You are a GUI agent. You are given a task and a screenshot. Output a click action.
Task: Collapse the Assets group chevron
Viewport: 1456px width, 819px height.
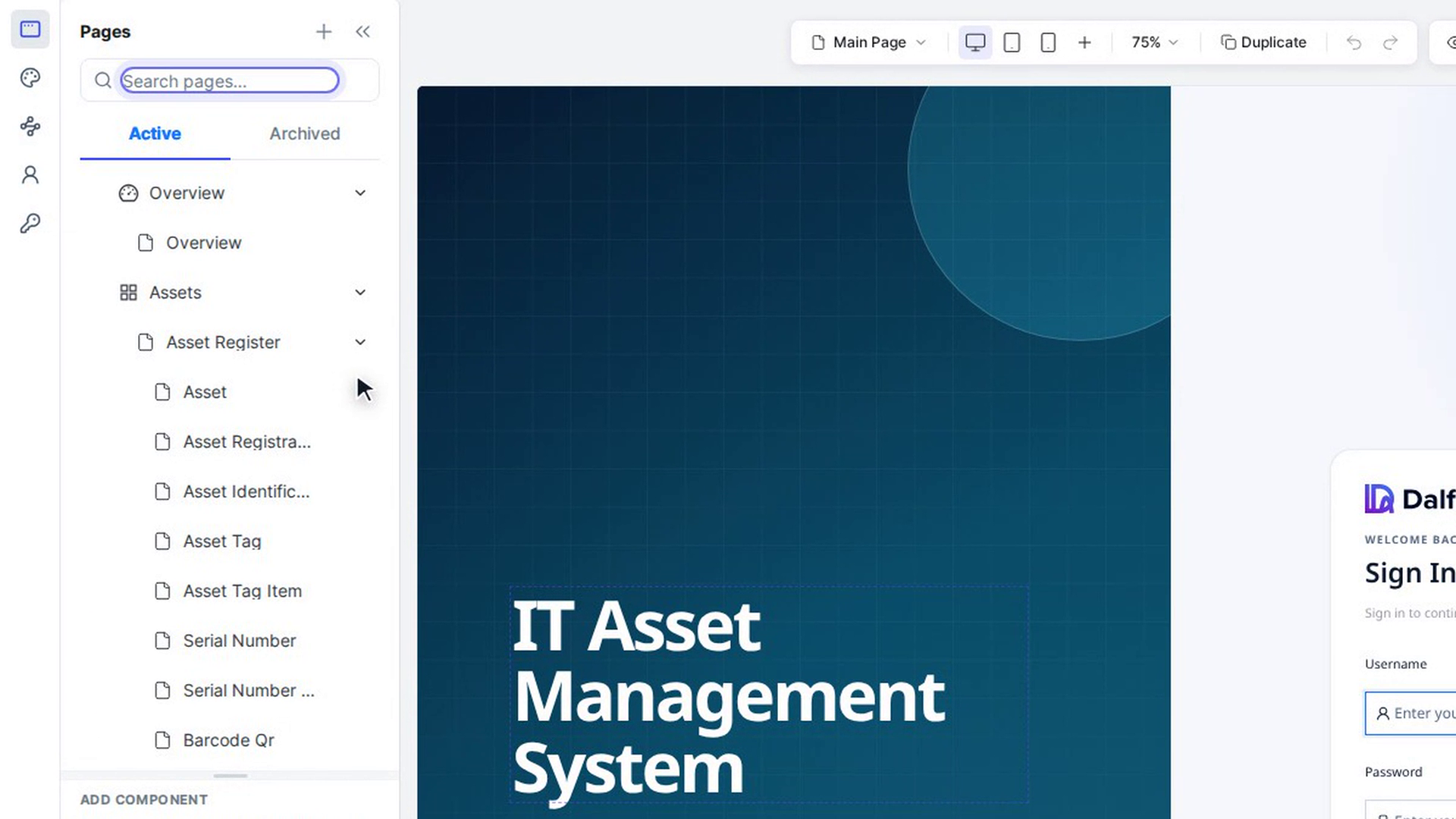click(x=360, y=293)
